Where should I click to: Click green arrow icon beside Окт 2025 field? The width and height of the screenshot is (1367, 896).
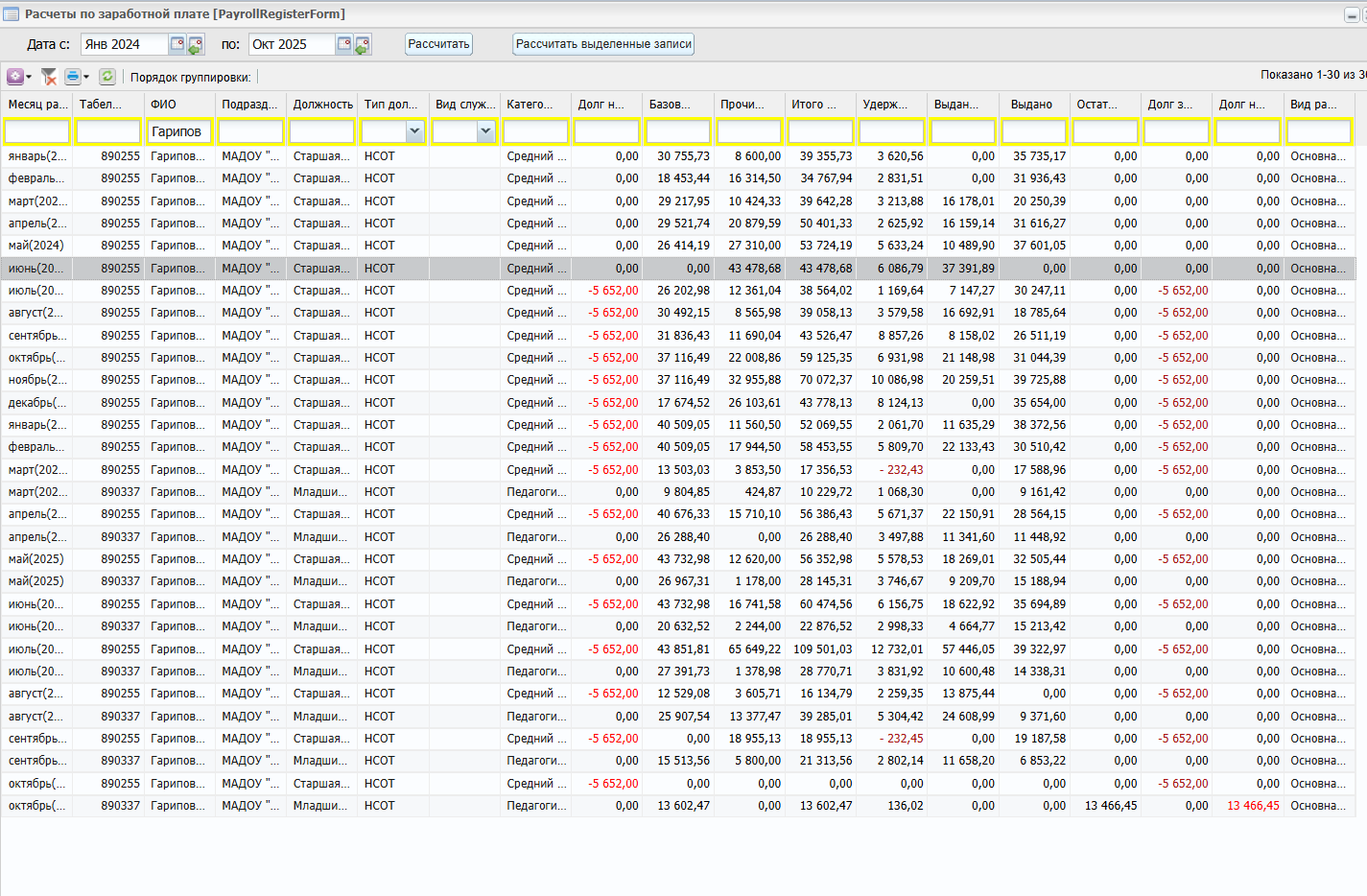(363, 44)
